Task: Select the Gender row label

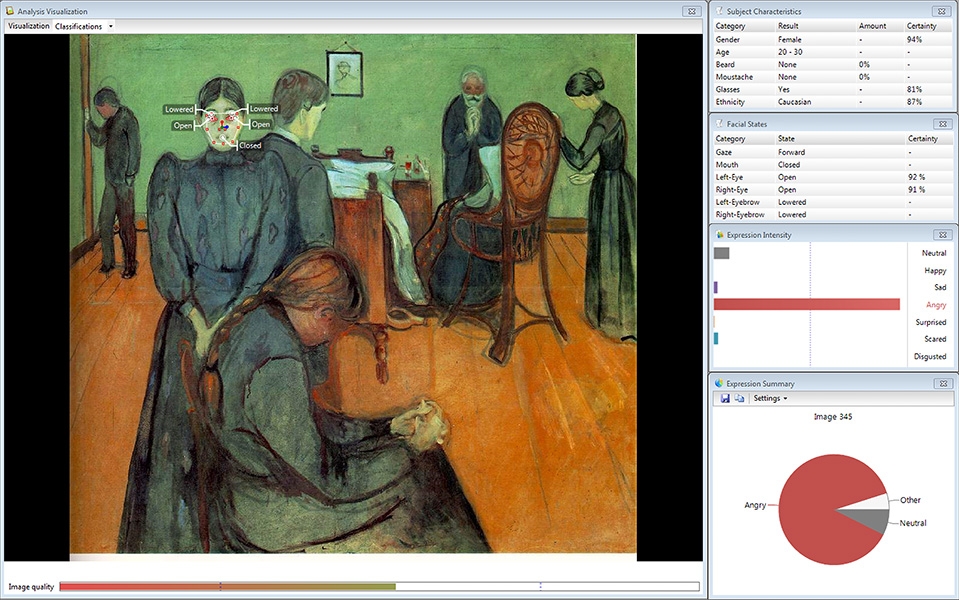Action: pos(728,39)
